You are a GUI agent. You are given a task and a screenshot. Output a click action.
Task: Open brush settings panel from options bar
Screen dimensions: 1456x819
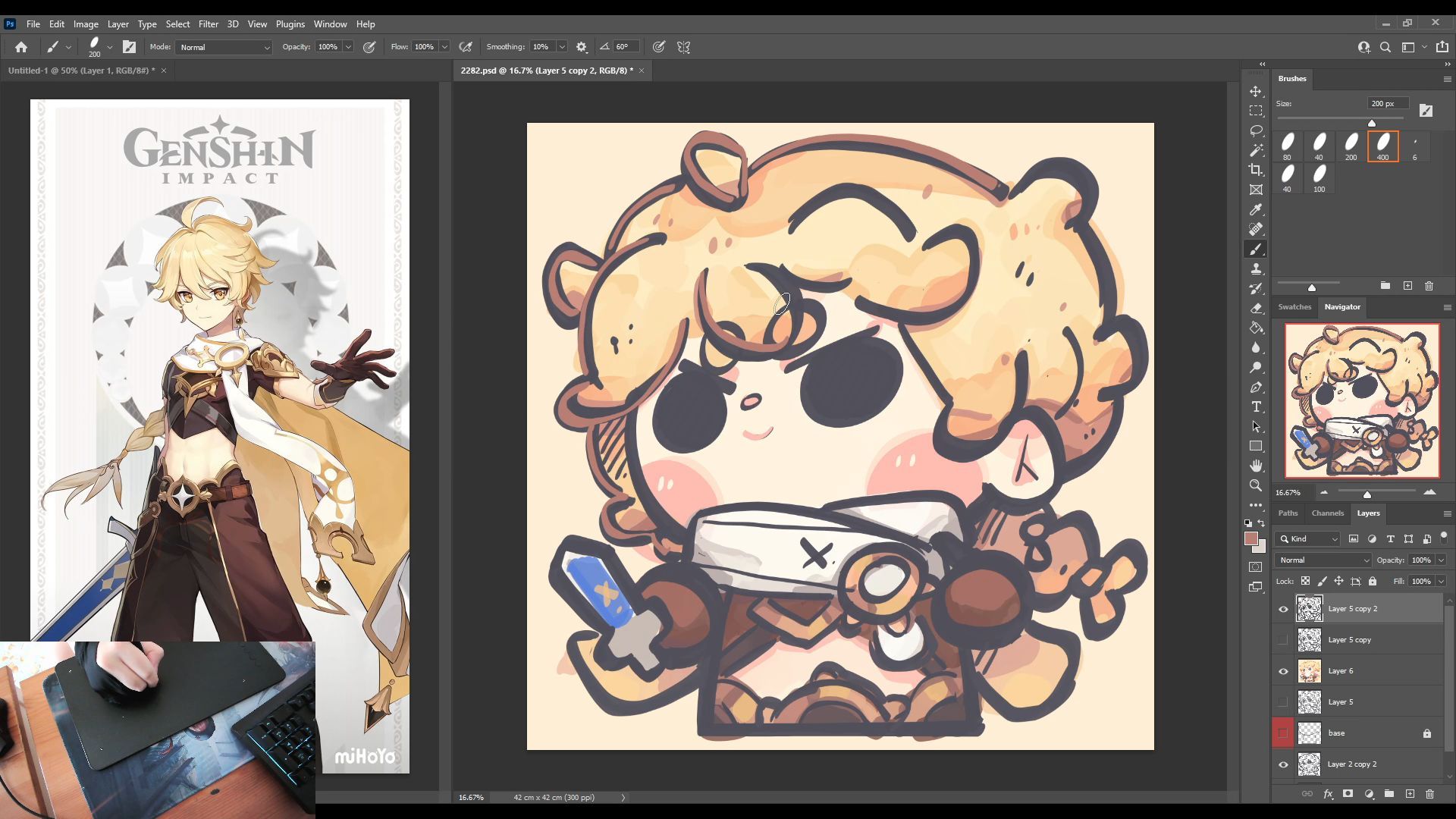tap(129, 47)
